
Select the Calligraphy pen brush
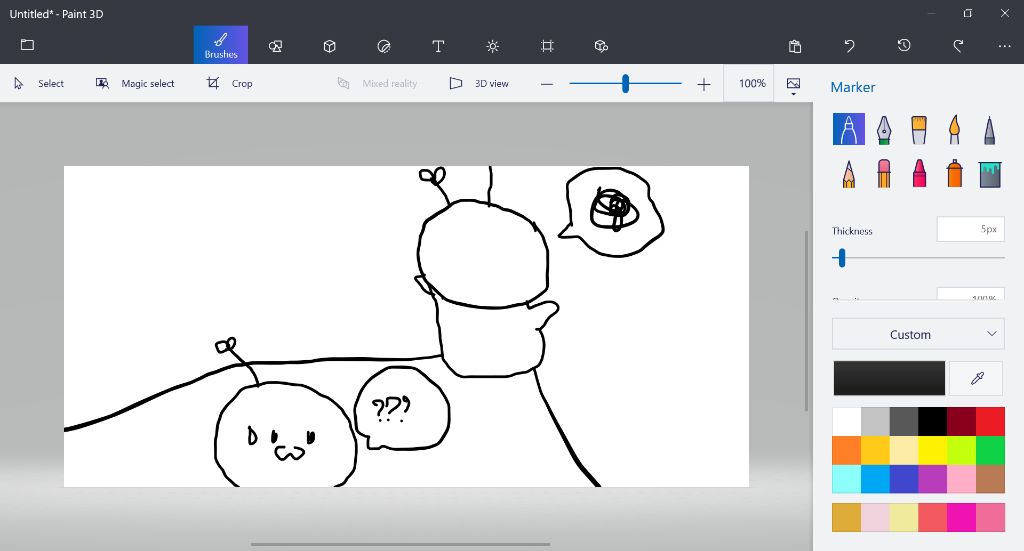(884, 129)
